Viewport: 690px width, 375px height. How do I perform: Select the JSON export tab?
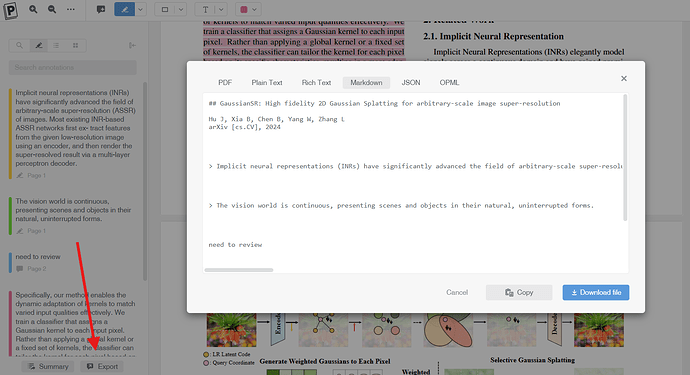(411, 82)
